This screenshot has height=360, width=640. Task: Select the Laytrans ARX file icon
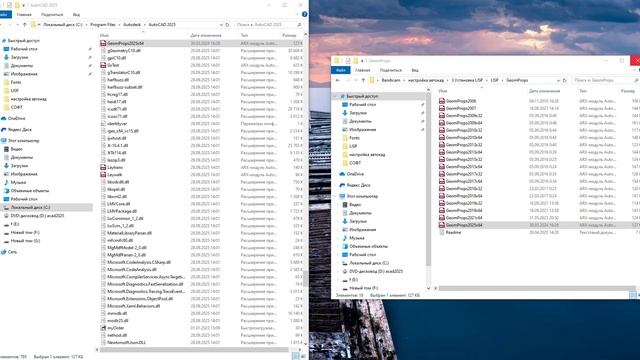coord(103,167)
